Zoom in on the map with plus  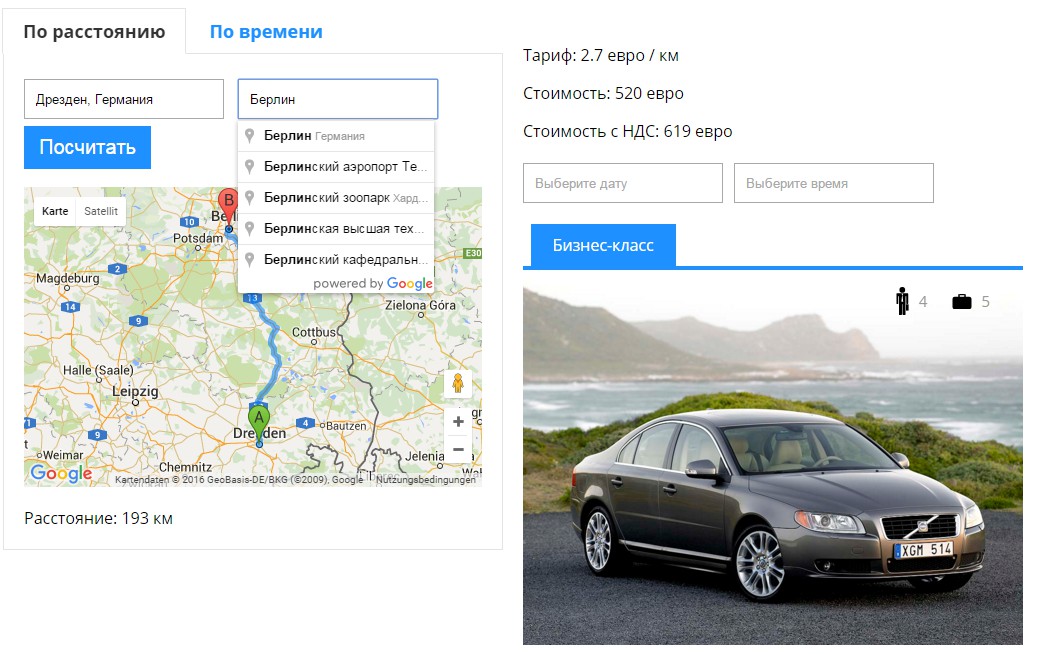pyautogui.click(x=458, y=422)
